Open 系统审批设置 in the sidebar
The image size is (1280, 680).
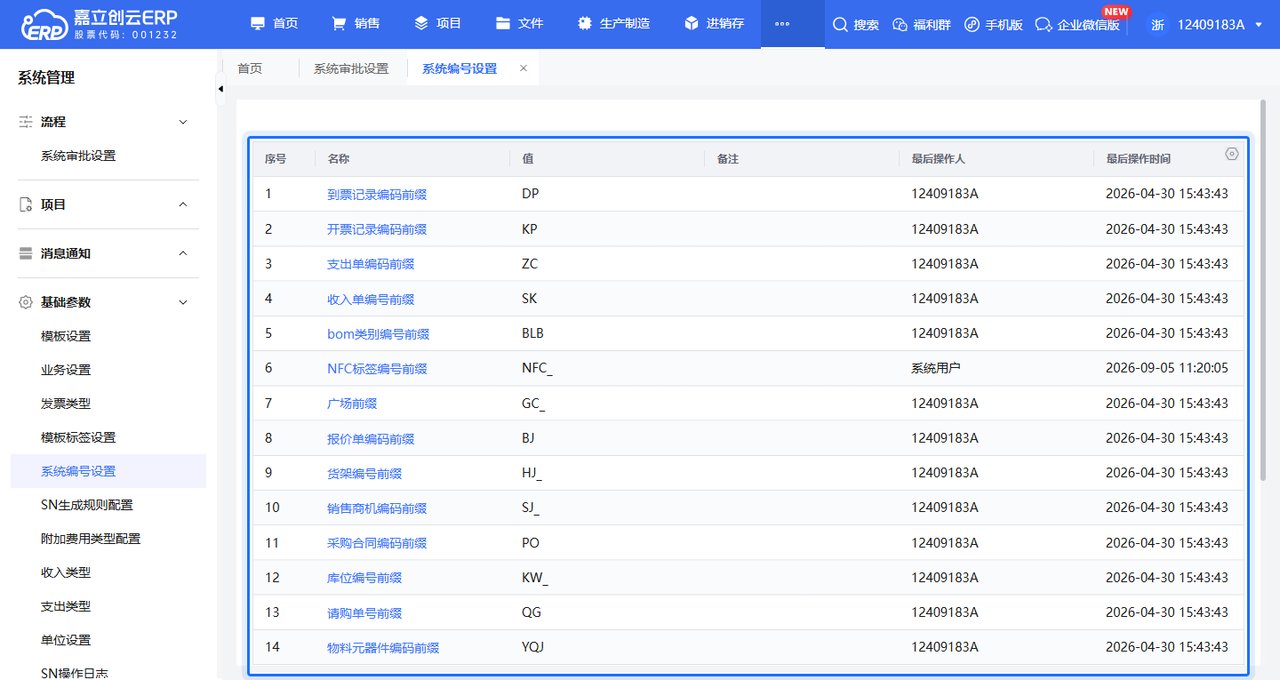pos(78,156)
